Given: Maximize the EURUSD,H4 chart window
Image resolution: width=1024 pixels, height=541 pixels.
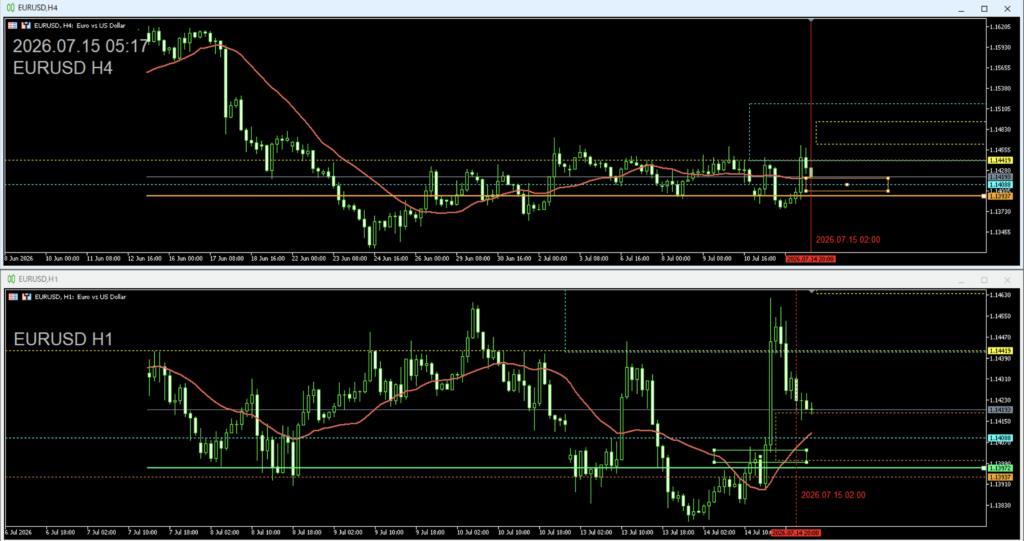Looking at the screenshot, I should pos(984,8).
